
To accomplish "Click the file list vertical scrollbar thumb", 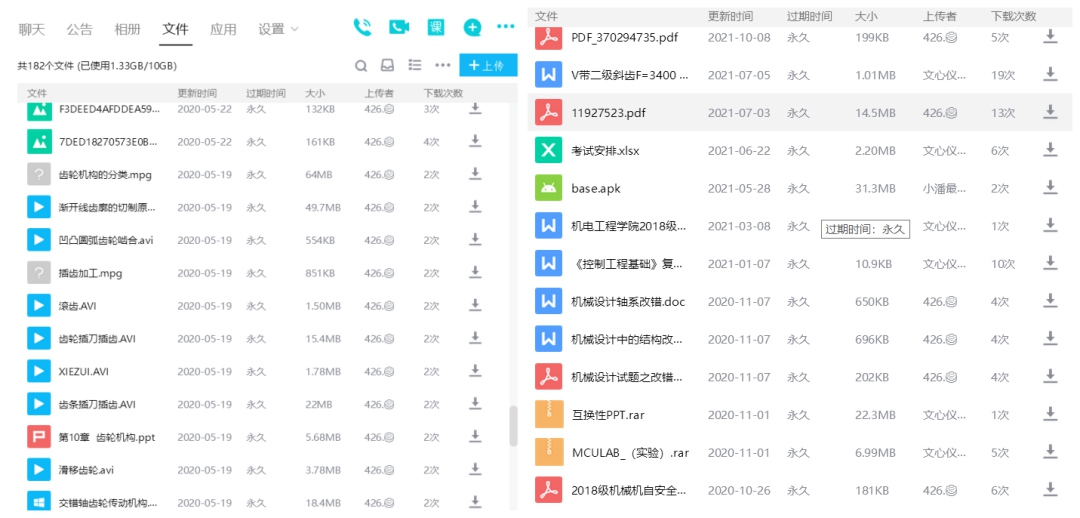I will pyautogui.click(x=512, y=426).
